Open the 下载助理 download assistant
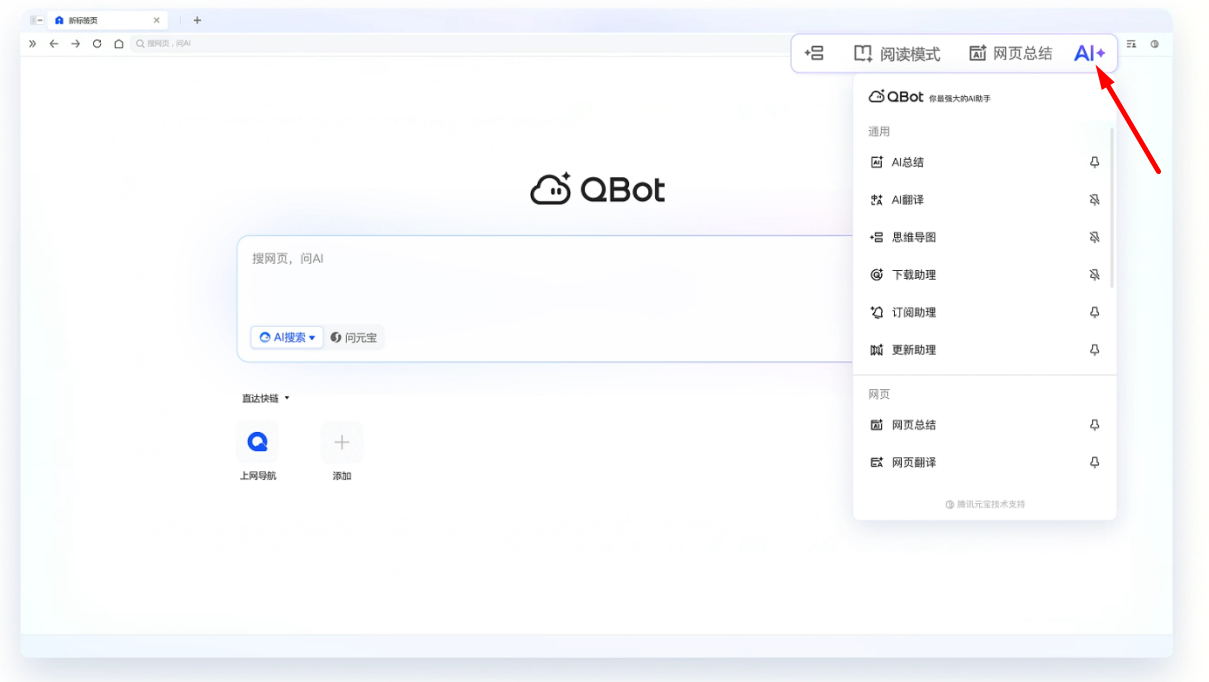 [x=911, y=274]
